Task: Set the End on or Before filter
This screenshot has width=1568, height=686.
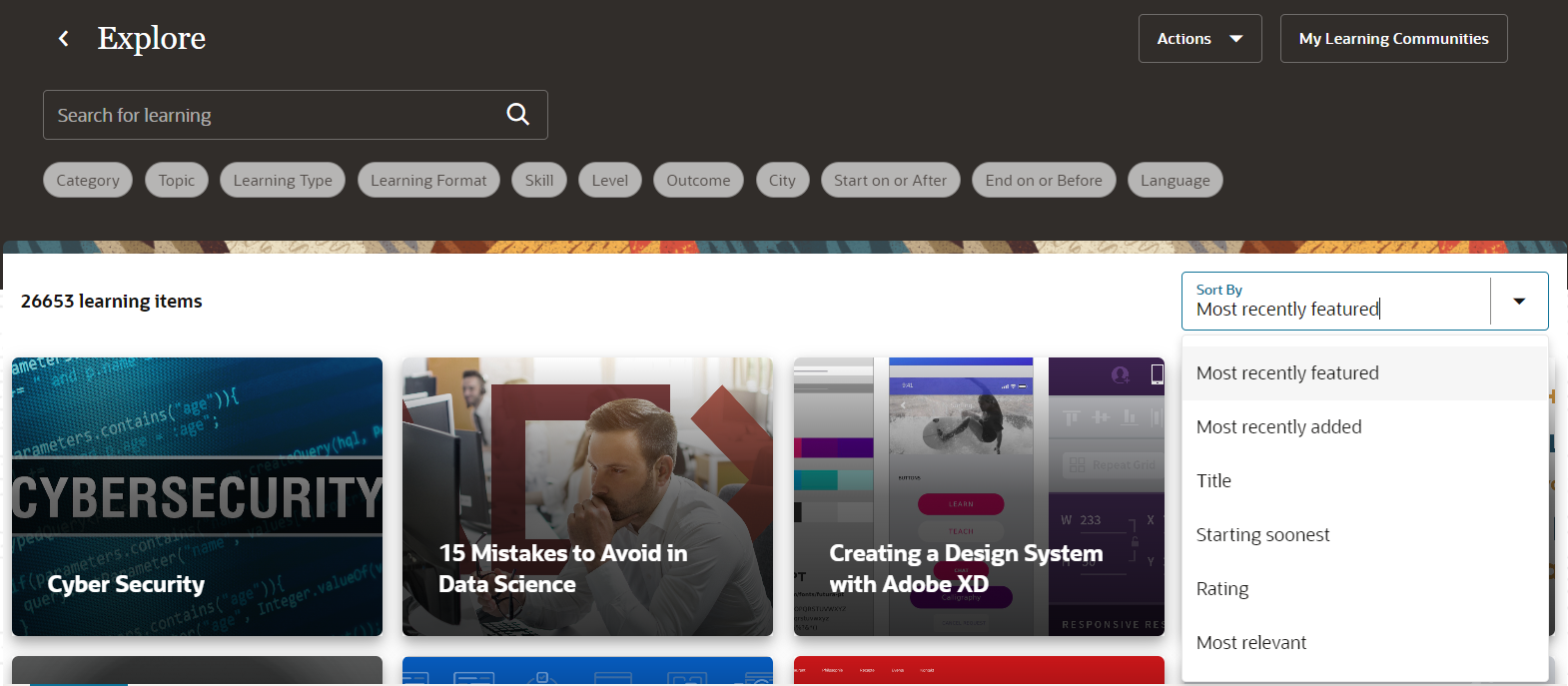Action: tap(1044, 180)
